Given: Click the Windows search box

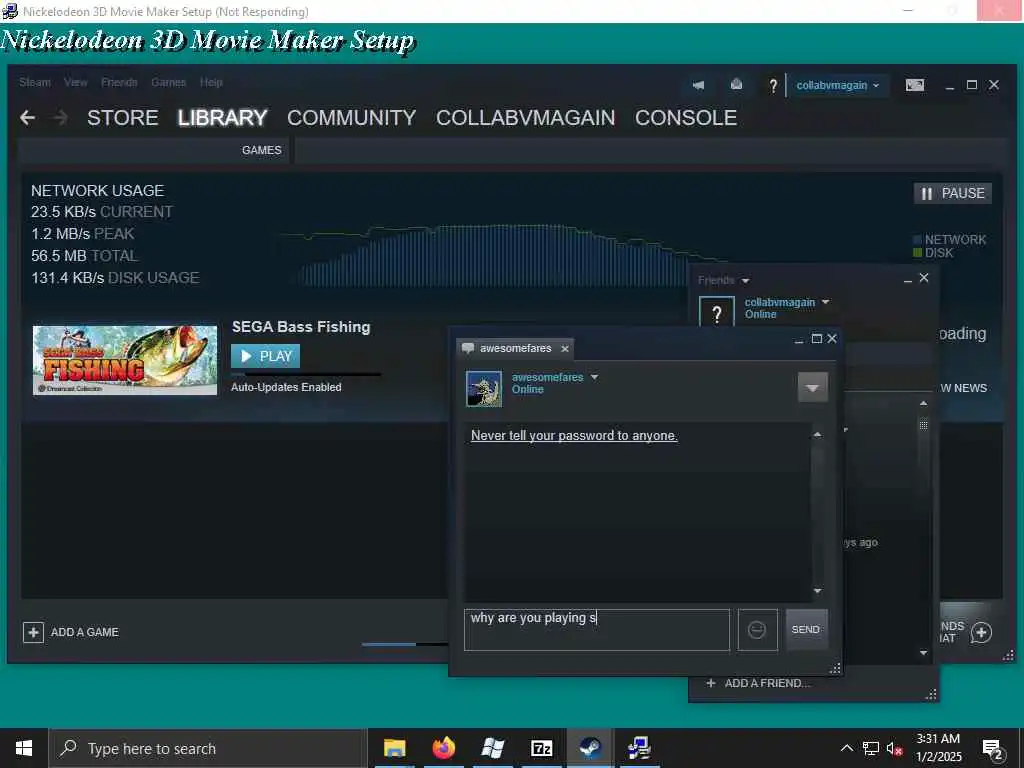Looking at the screenshot, I should [207, 748].
